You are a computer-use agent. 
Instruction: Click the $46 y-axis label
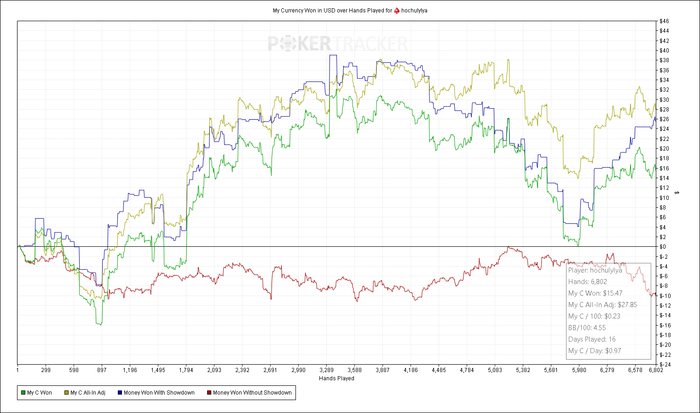[x=664, y=21]
